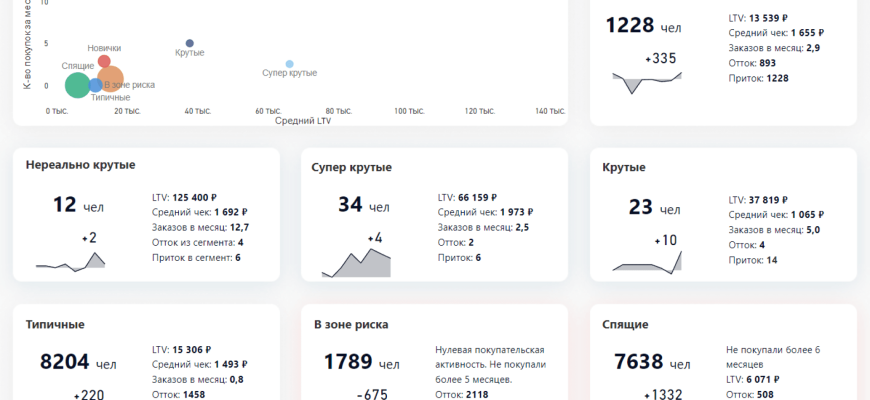The image size is (870, 400).
Task: Select the Типичные card heading
Action: tap(54, 324)
